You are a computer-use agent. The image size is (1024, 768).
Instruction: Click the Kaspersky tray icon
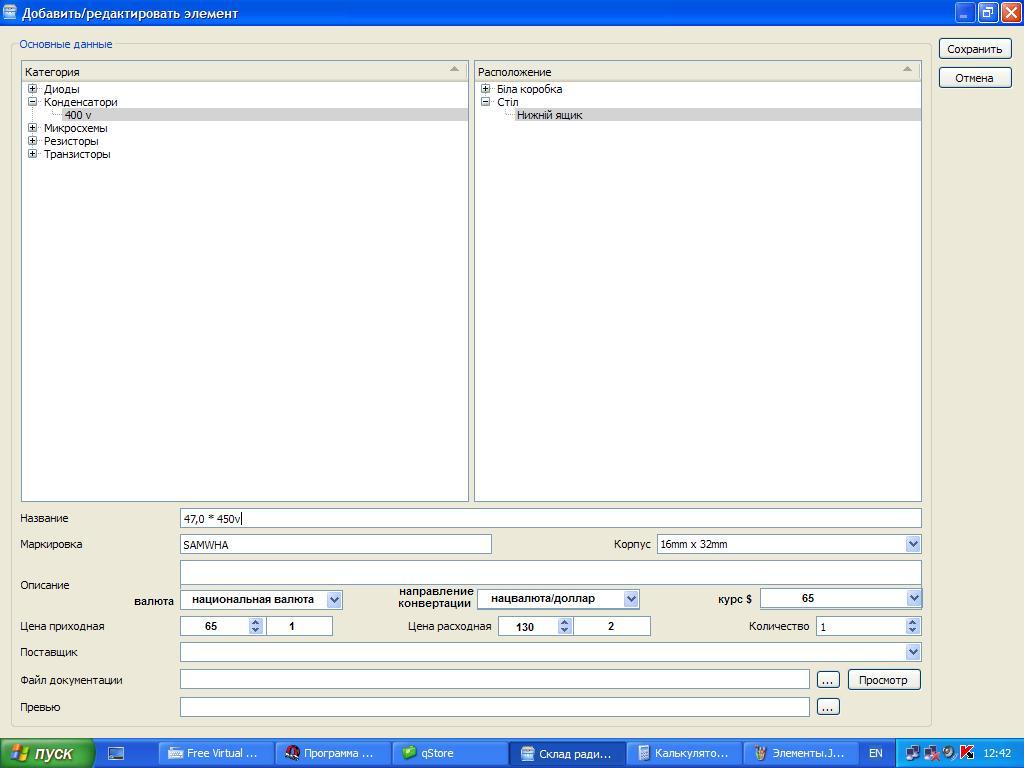point(965,753)
